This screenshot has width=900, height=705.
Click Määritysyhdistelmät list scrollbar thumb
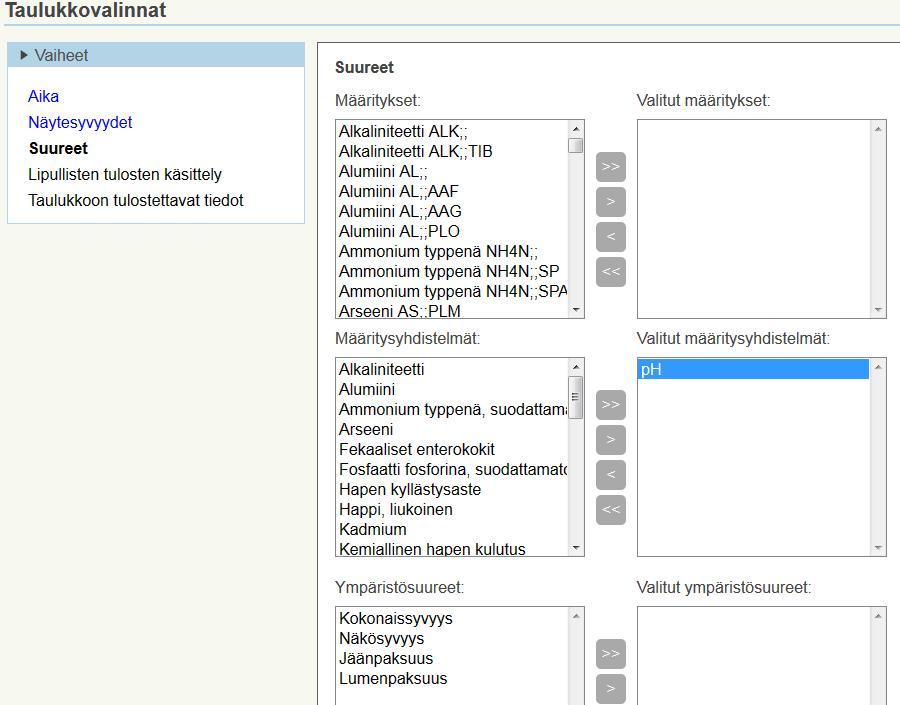point(576,397)
